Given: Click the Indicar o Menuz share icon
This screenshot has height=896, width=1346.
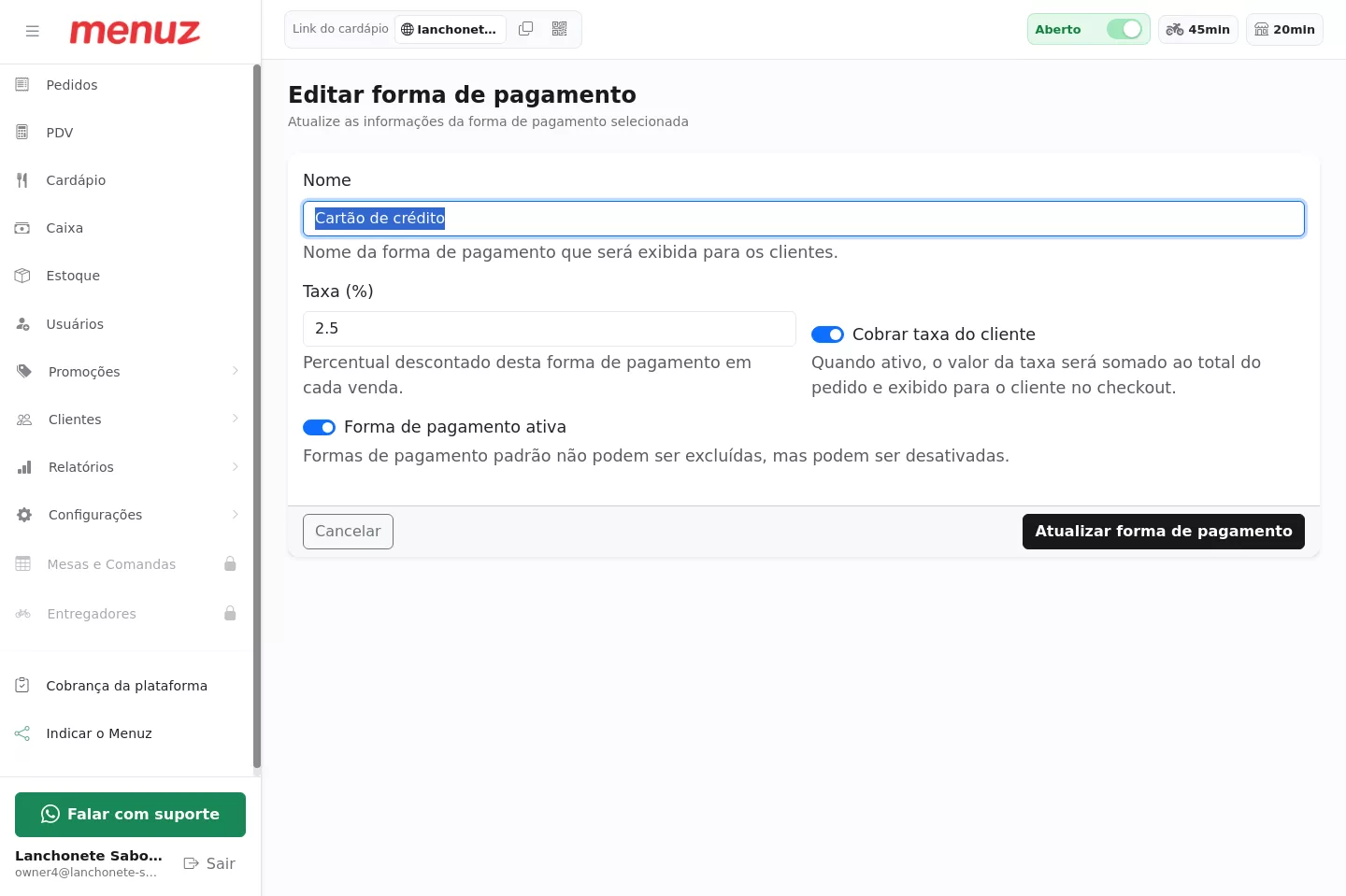Looking at the screenshot, I should (22, 733).
